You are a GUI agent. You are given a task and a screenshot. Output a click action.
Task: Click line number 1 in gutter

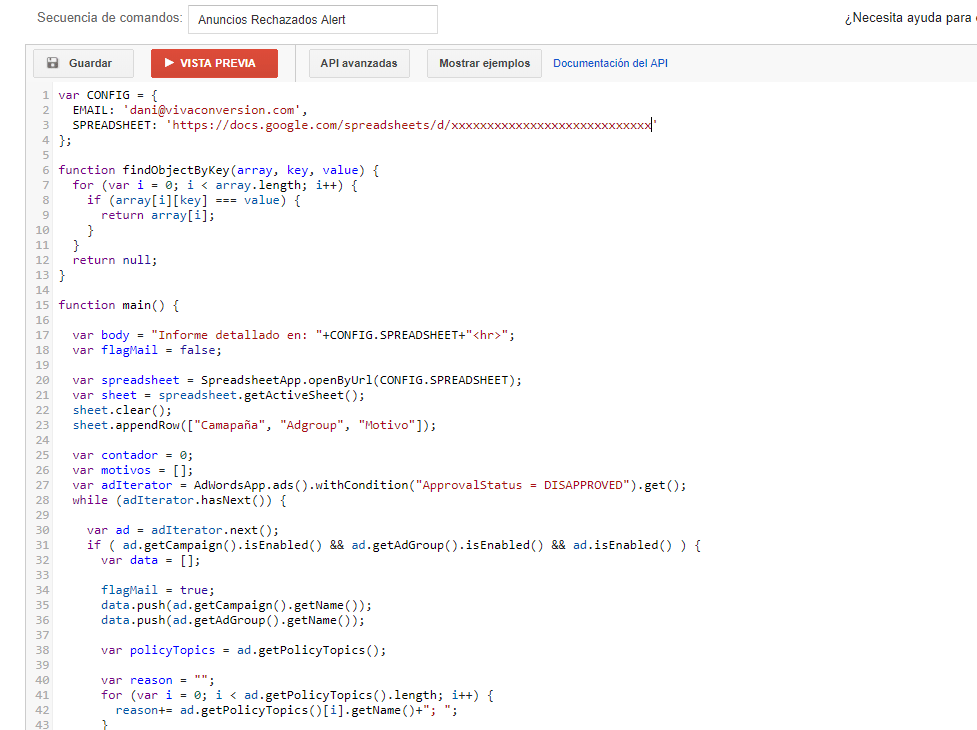[45, 95]
